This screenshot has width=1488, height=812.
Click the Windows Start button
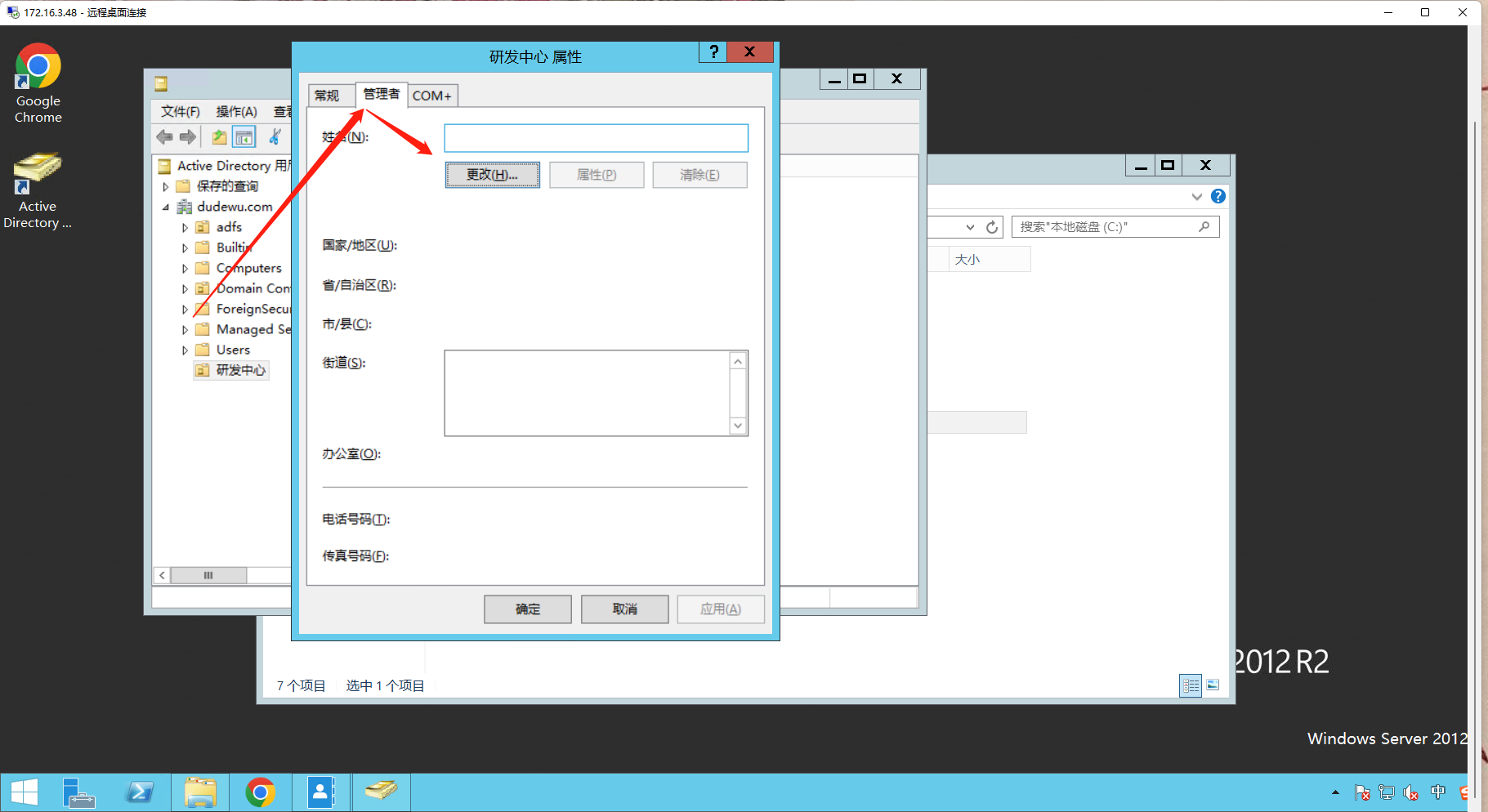(25, 792)
